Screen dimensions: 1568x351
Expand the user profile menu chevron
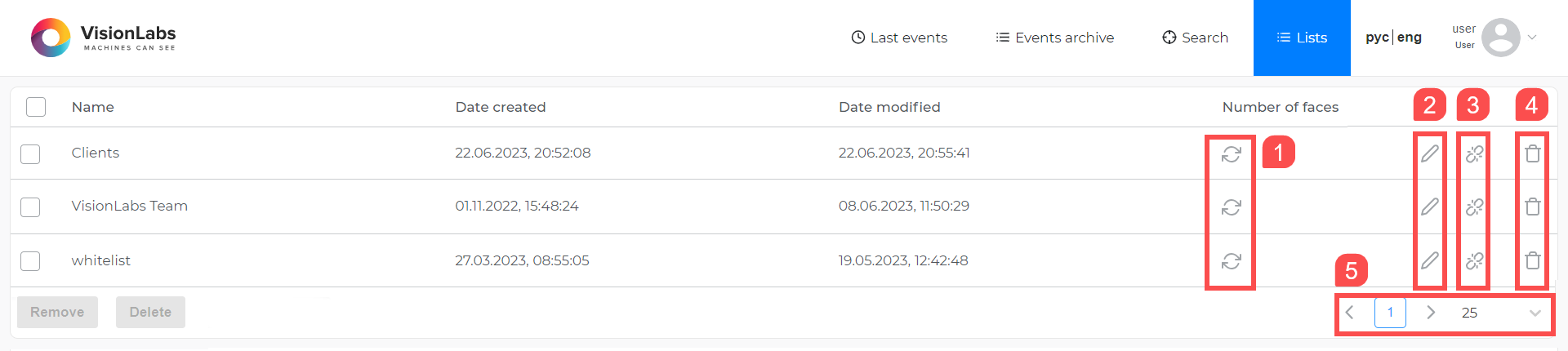[1532, 38]
